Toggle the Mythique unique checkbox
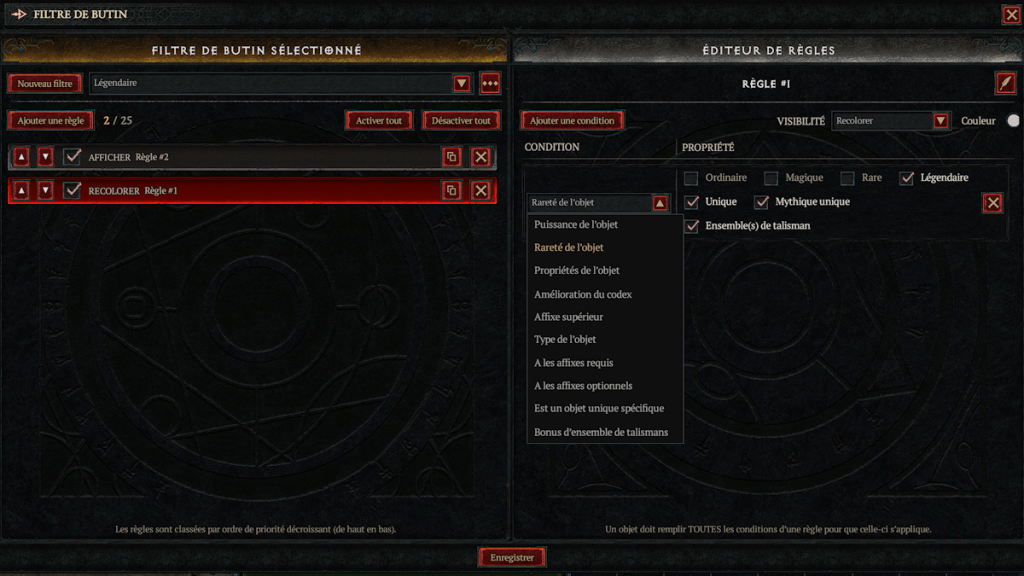The width and height of the screenshot is (1024, 576). point(761,202)
